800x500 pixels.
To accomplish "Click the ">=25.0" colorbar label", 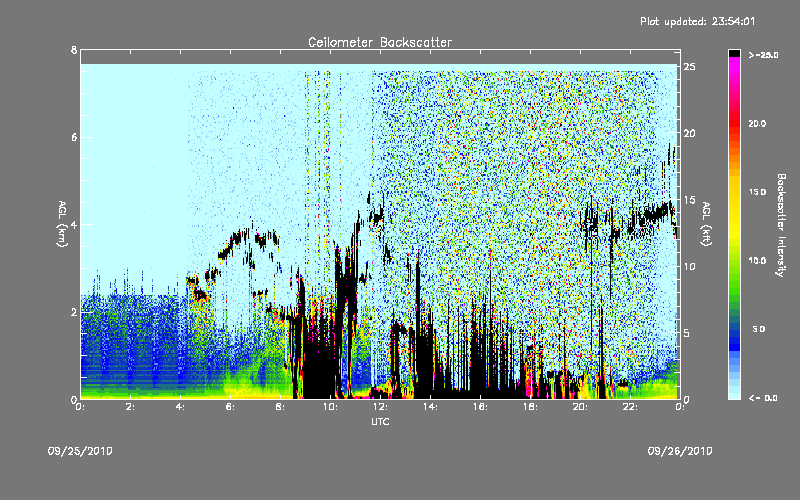I will click(763, 55).
